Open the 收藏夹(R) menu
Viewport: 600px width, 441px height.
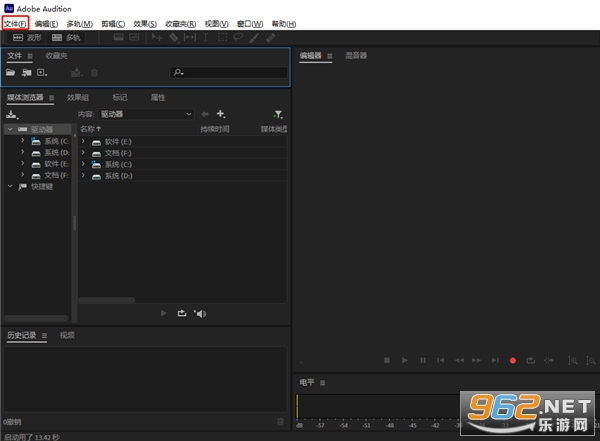[180, 24]
